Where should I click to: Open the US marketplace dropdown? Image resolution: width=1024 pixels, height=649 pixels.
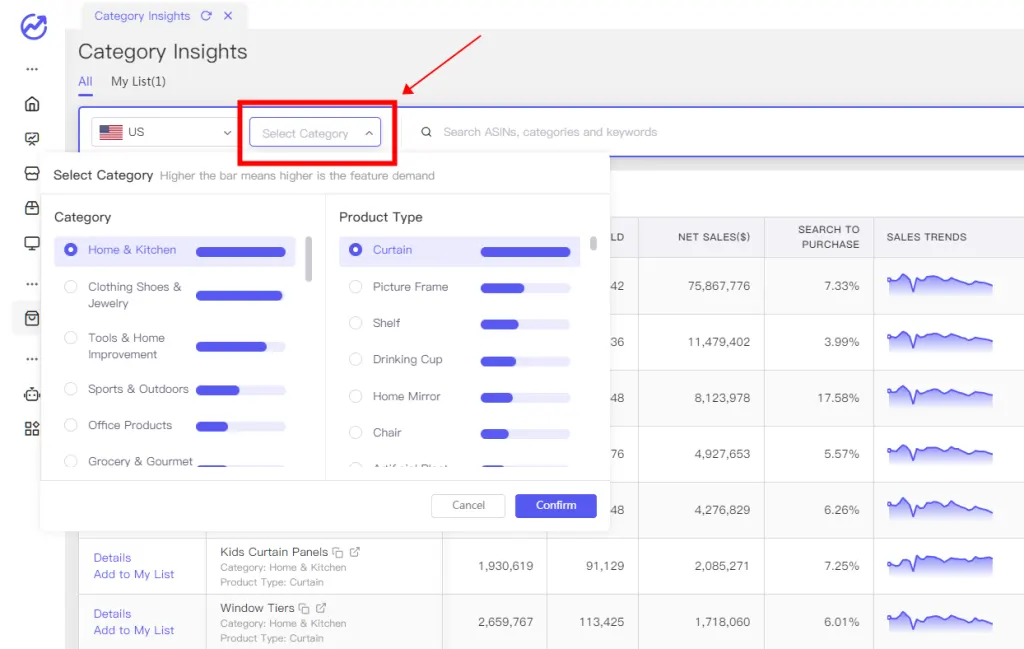tap(163, 132)
